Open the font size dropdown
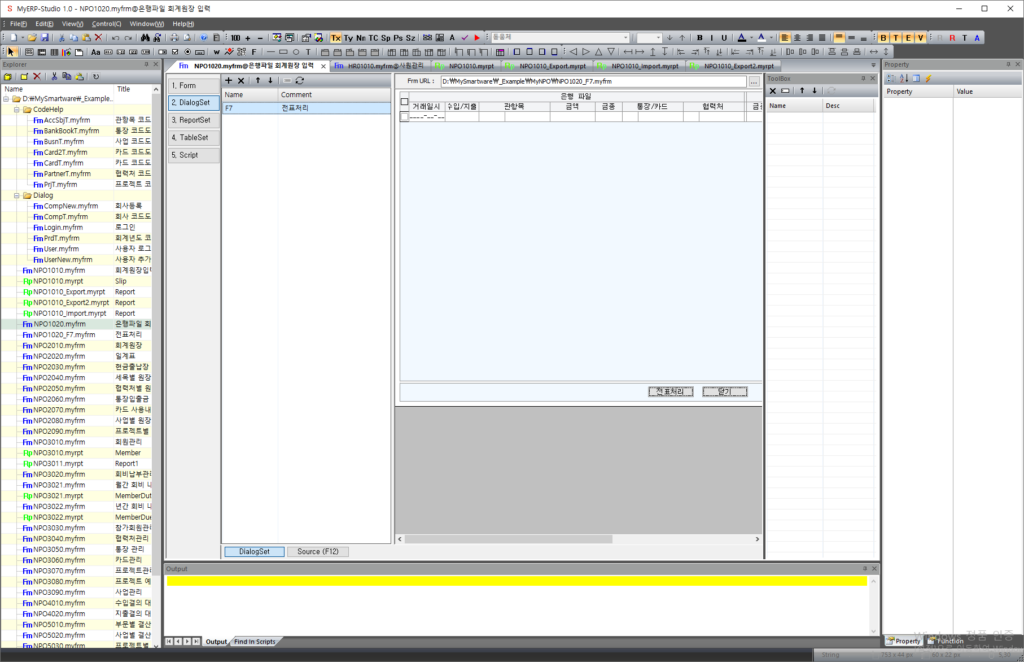 (658, 38)
